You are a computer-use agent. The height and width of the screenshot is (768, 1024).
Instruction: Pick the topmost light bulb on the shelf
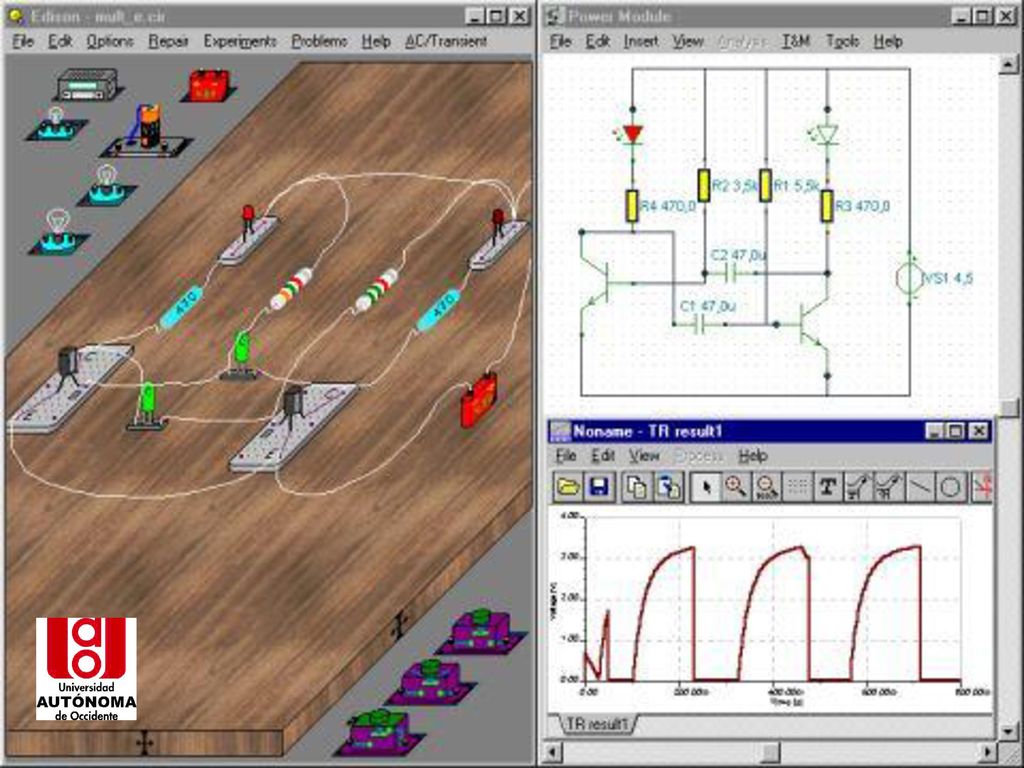click(x=57, y=123)
